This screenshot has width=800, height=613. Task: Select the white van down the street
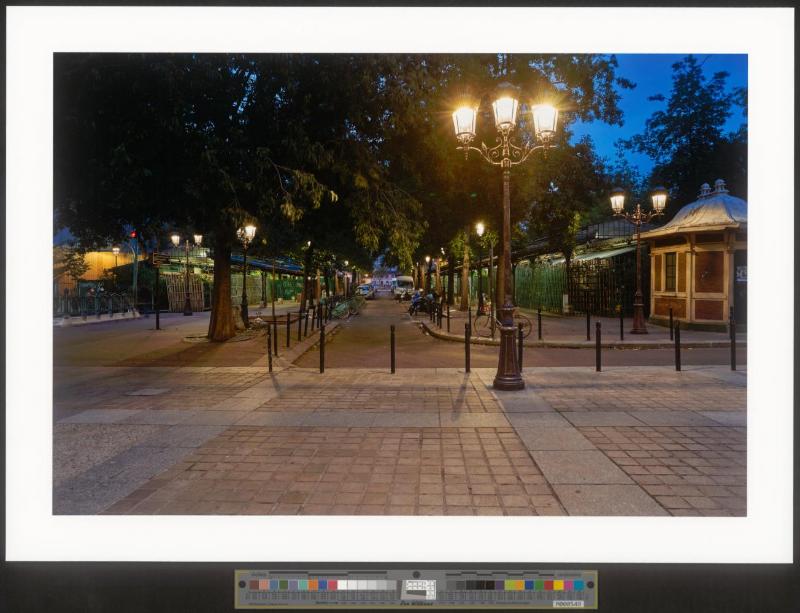click(402, 286)
